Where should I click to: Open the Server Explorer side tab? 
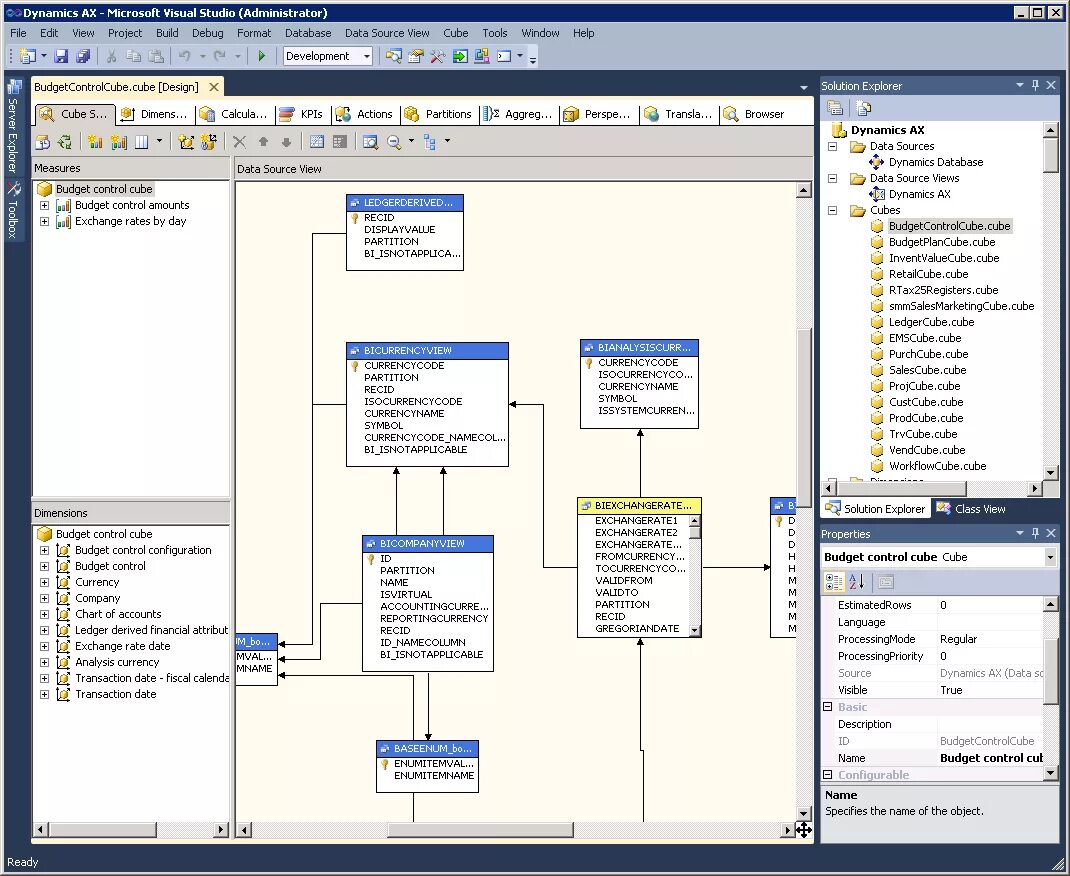13,126
